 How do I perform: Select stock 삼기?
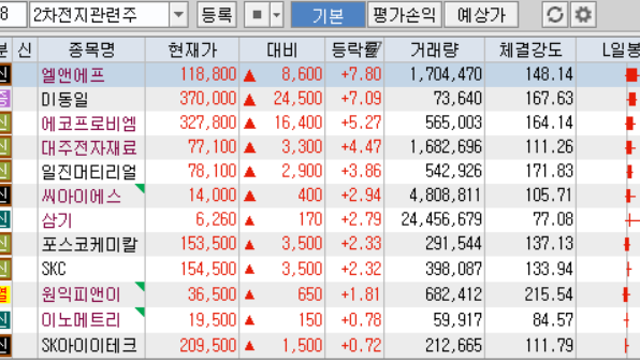(57, 220)
